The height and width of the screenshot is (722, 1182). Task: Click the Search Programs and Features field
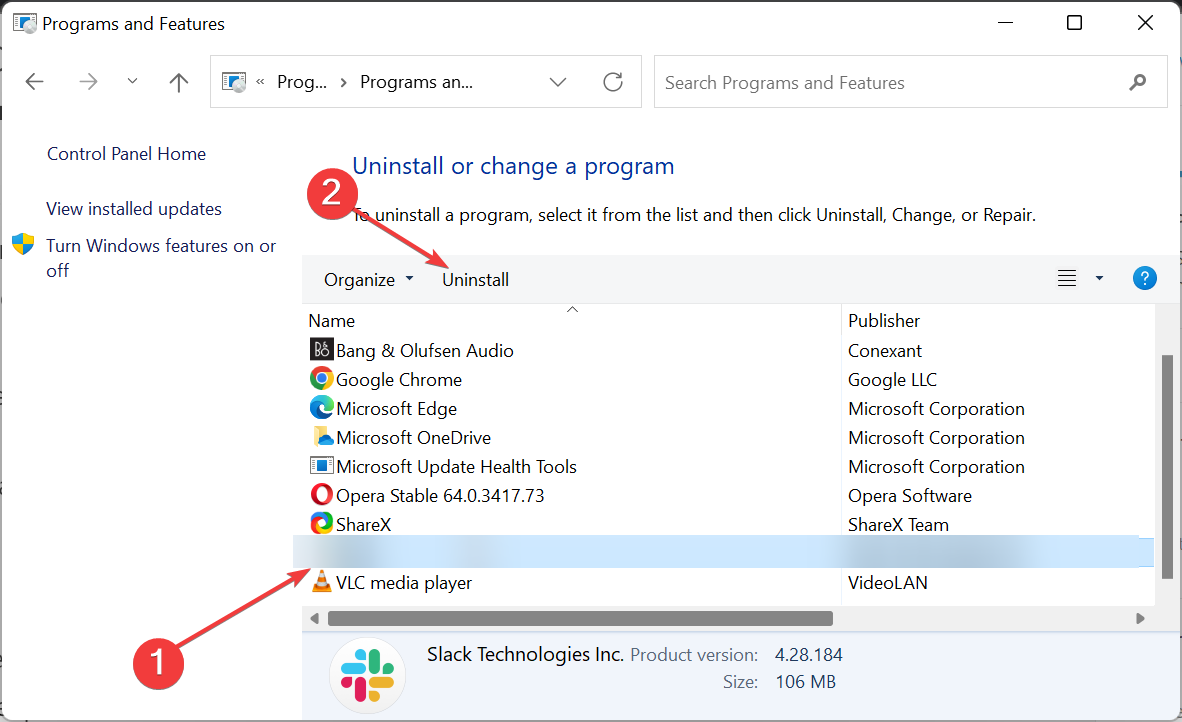(911, 82)
